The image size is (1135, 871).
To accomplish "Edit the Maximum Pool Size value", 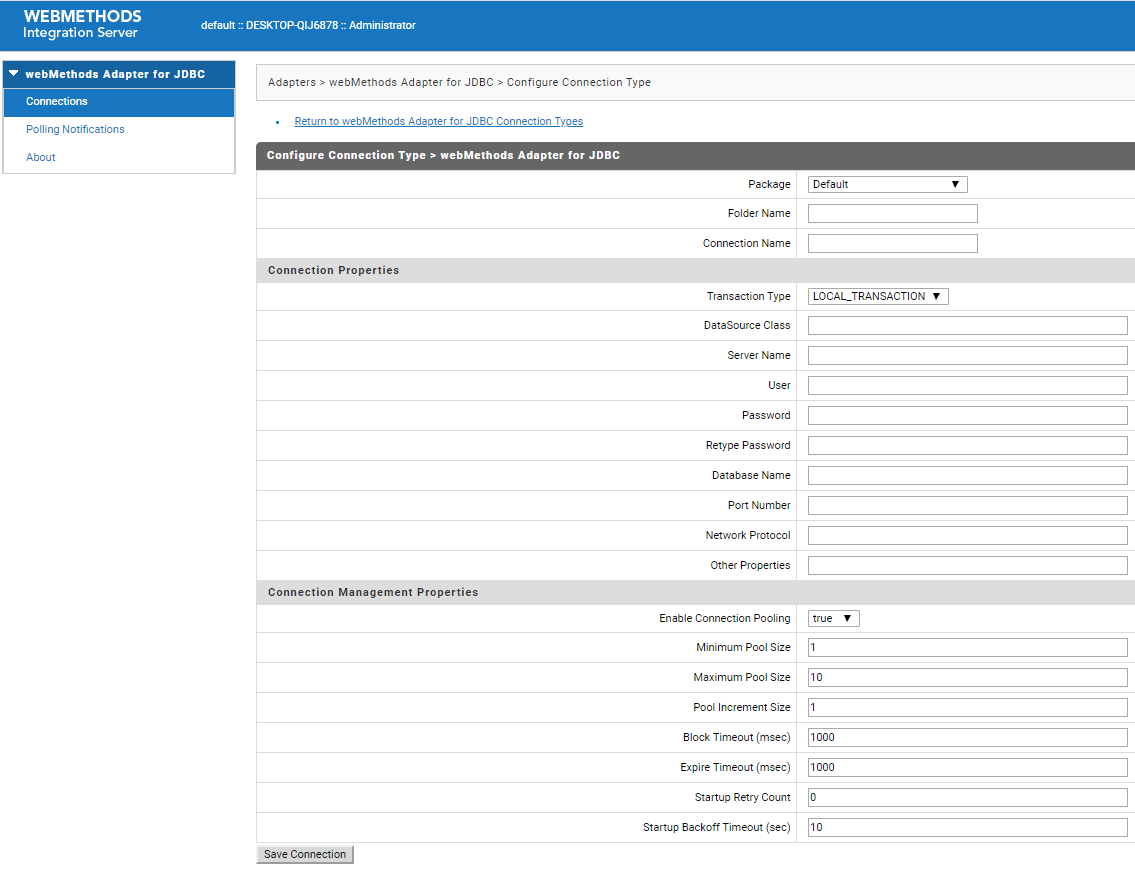I will [x=966, y=677].
